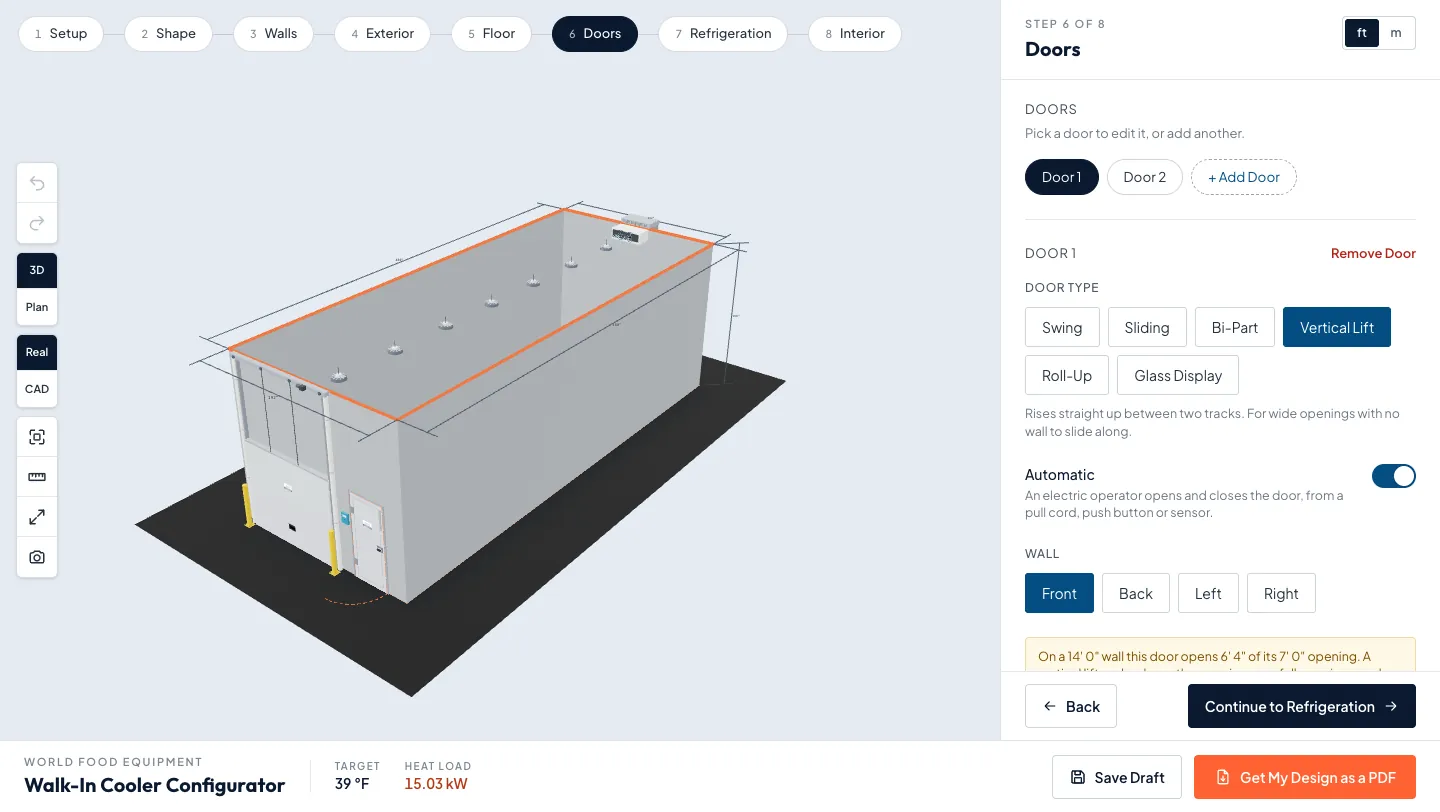Switch the viewport to 3D mode
Screen dimensions: 1440x812
pos(37,270)
